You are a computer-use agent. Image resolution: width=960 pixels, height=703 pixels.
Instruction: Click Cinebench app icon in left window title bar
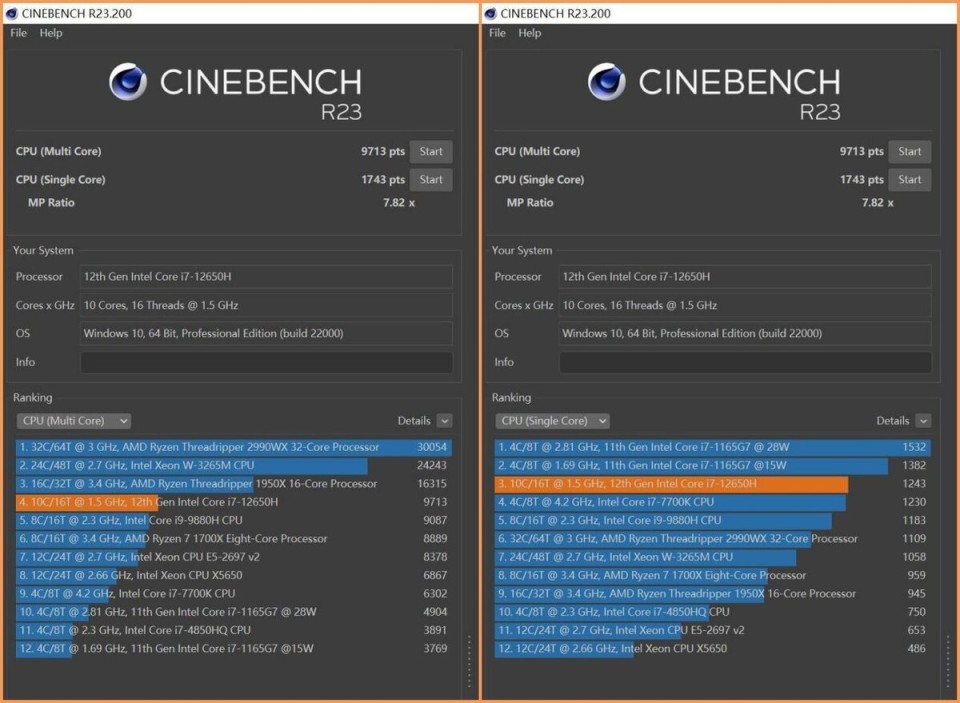tap(12, 13)
